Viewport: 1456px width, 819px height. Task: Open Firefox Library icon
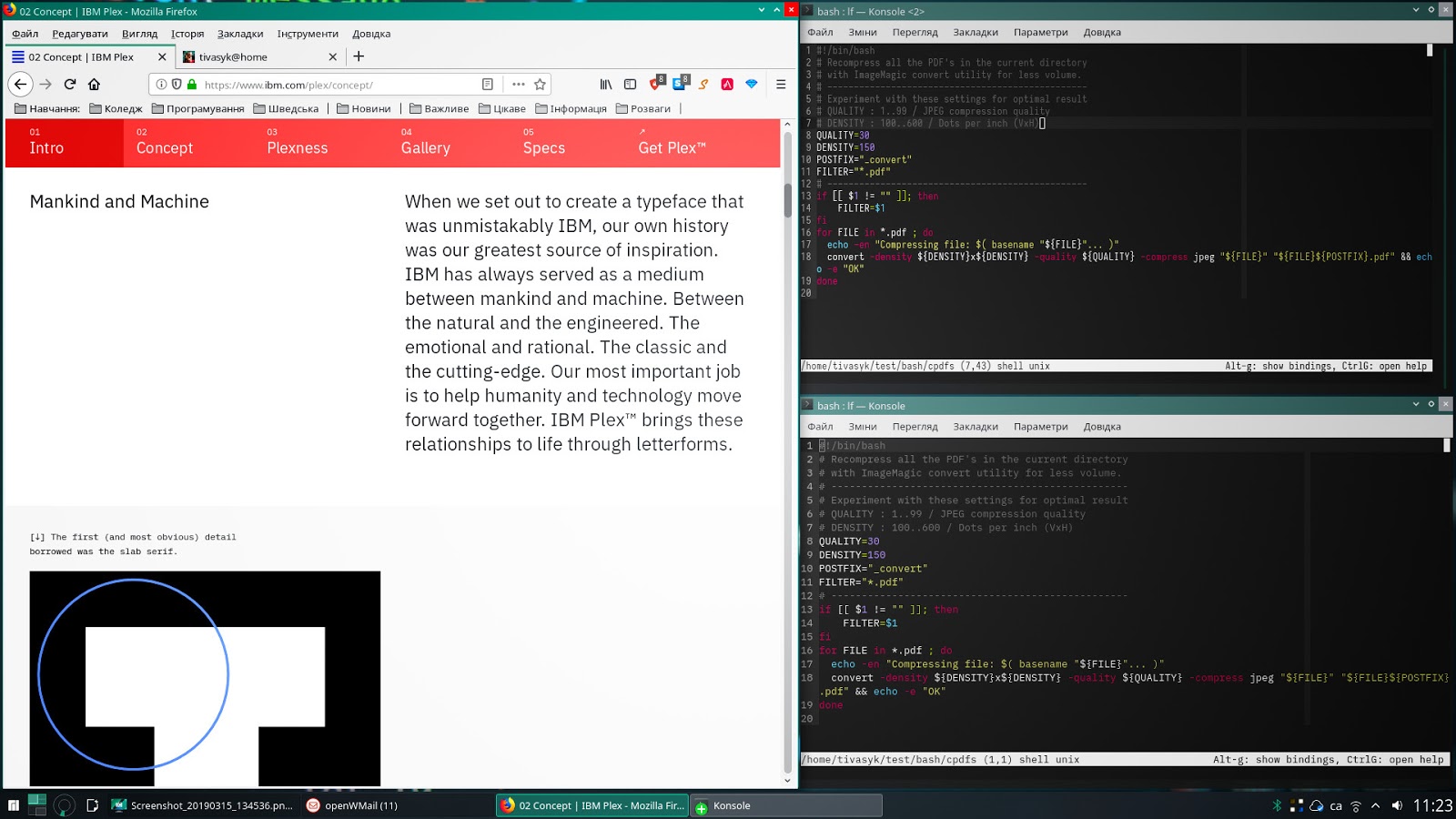coord(606,85)
